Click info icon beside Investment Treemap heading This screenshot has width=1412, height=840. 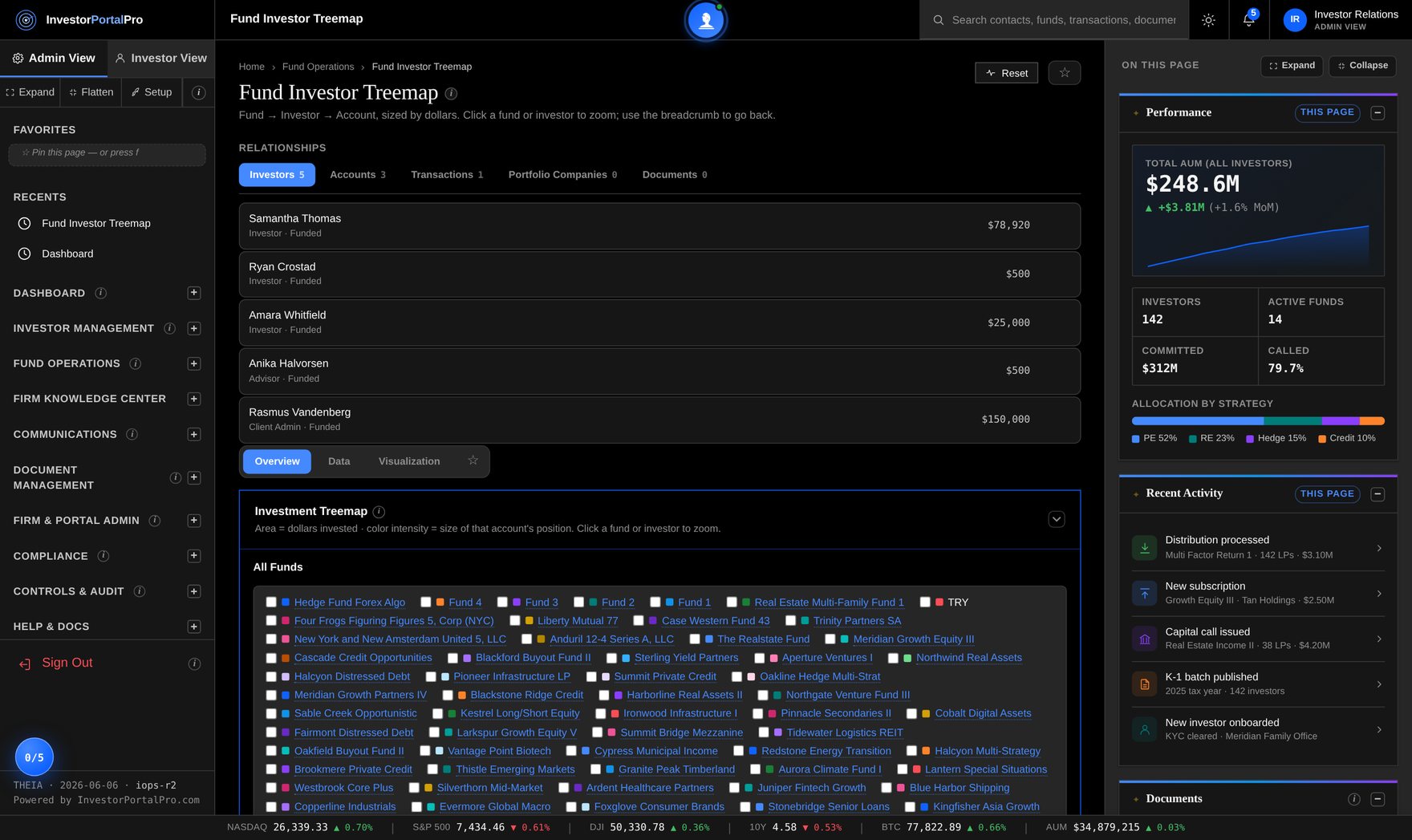(x=379, y=512)
